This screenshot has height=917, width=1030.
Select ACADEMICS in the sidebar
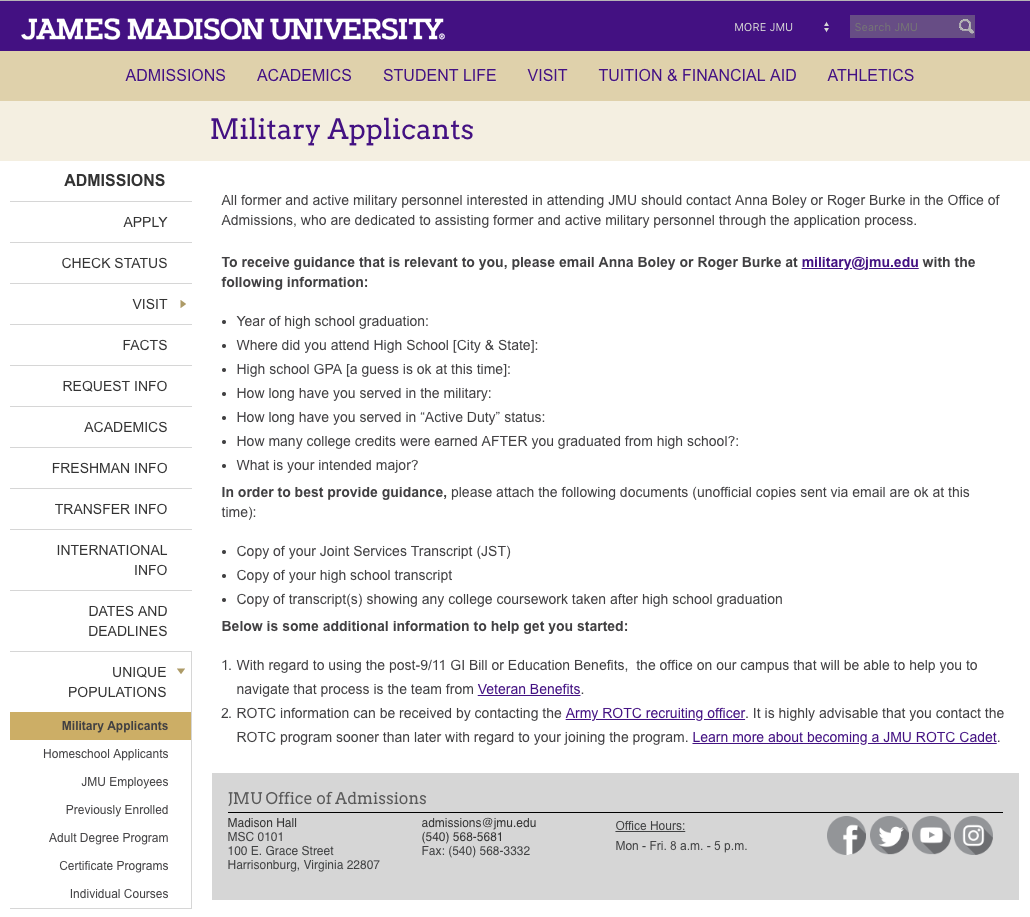click(x=125, y=428)
